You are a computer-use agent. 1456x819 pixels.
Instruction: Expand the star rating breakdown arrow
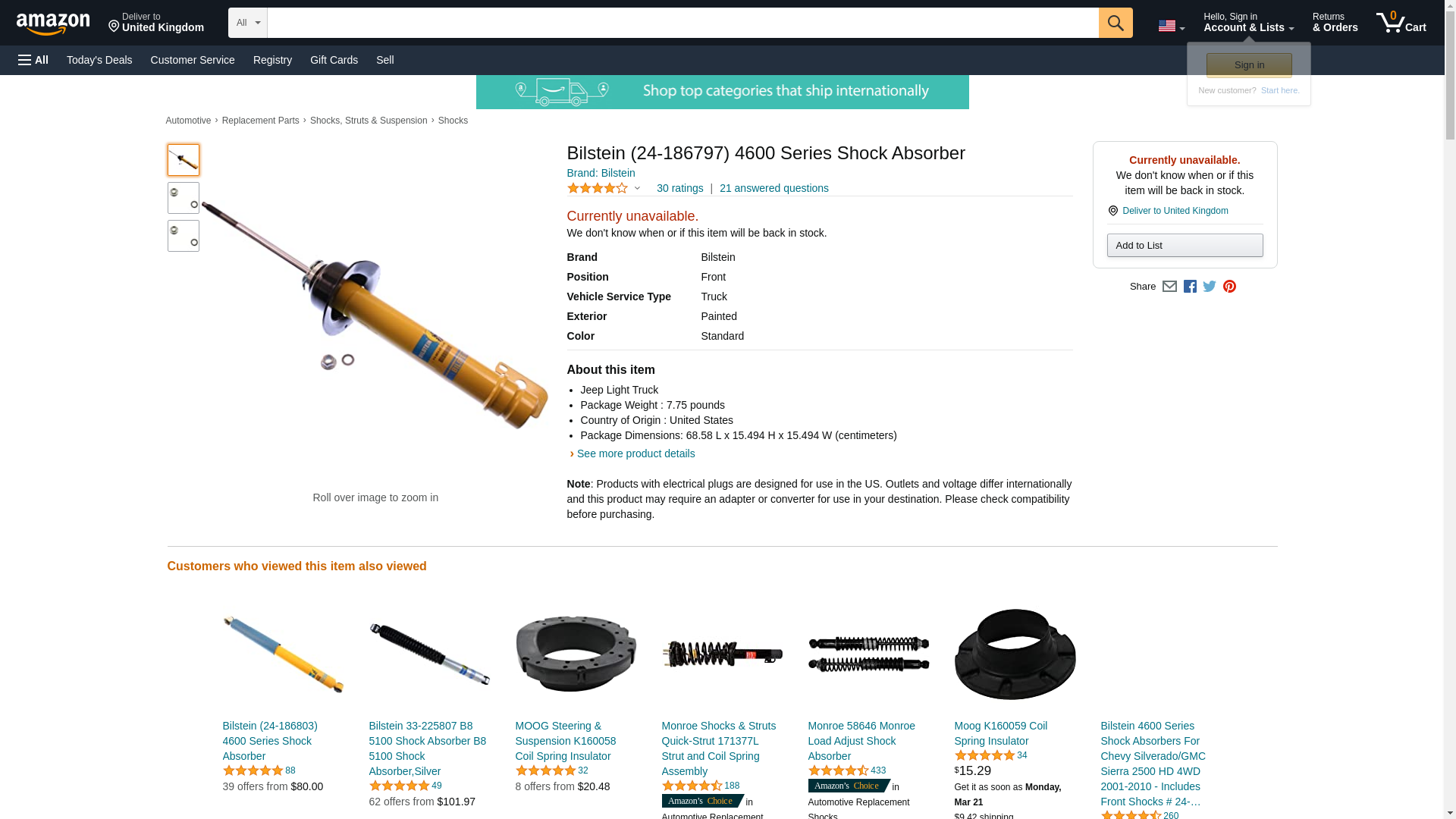coord(637,188)
